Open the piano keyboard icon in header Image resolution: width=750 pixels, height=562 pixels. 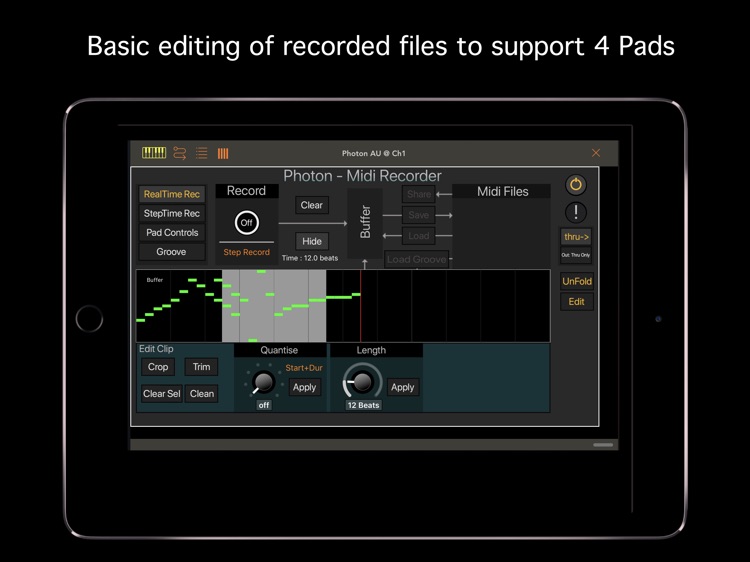[154, 153]
